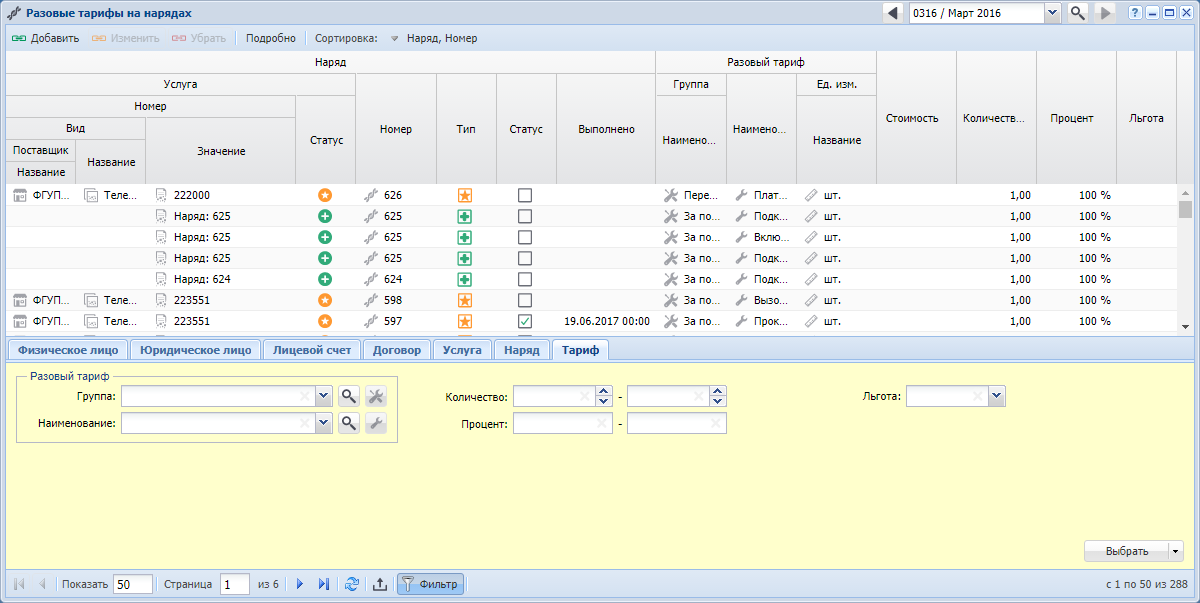Click the page size field showing 50
This screenshot has height=603, width=1200.
[133, 585]
